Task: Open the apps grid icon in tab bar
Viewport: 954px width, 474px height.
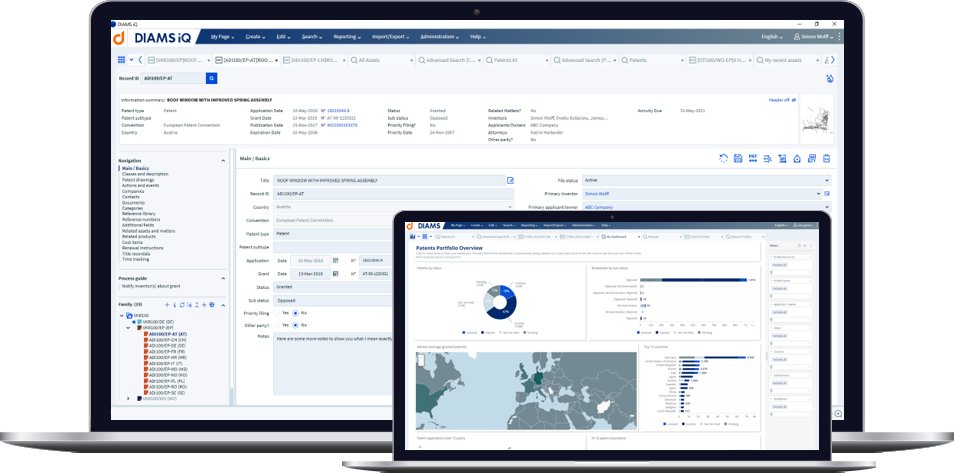Action: pos(121,60)
